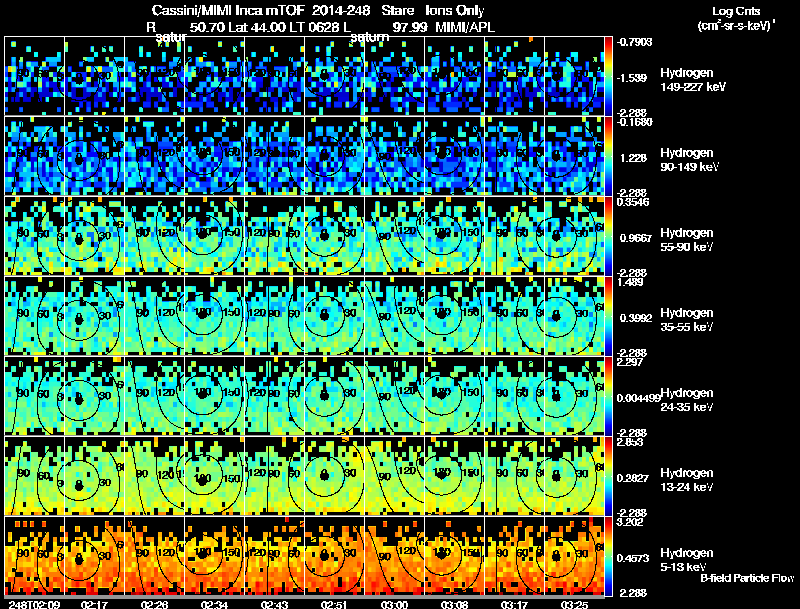Click the "Log Cnts" colorbar heading
Image resolution: width=800 pixels, height=609 pixels.
(736, 11)
